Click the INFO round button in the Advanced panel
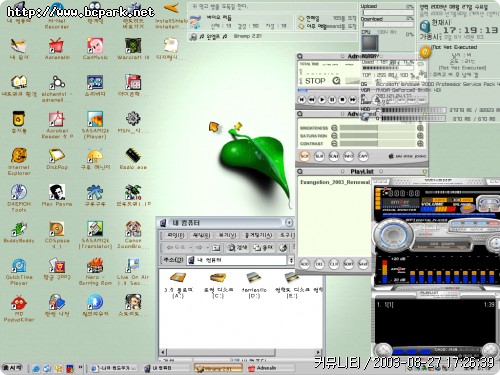The height and width of the screenshot is (375, 500). pos(349,156)
